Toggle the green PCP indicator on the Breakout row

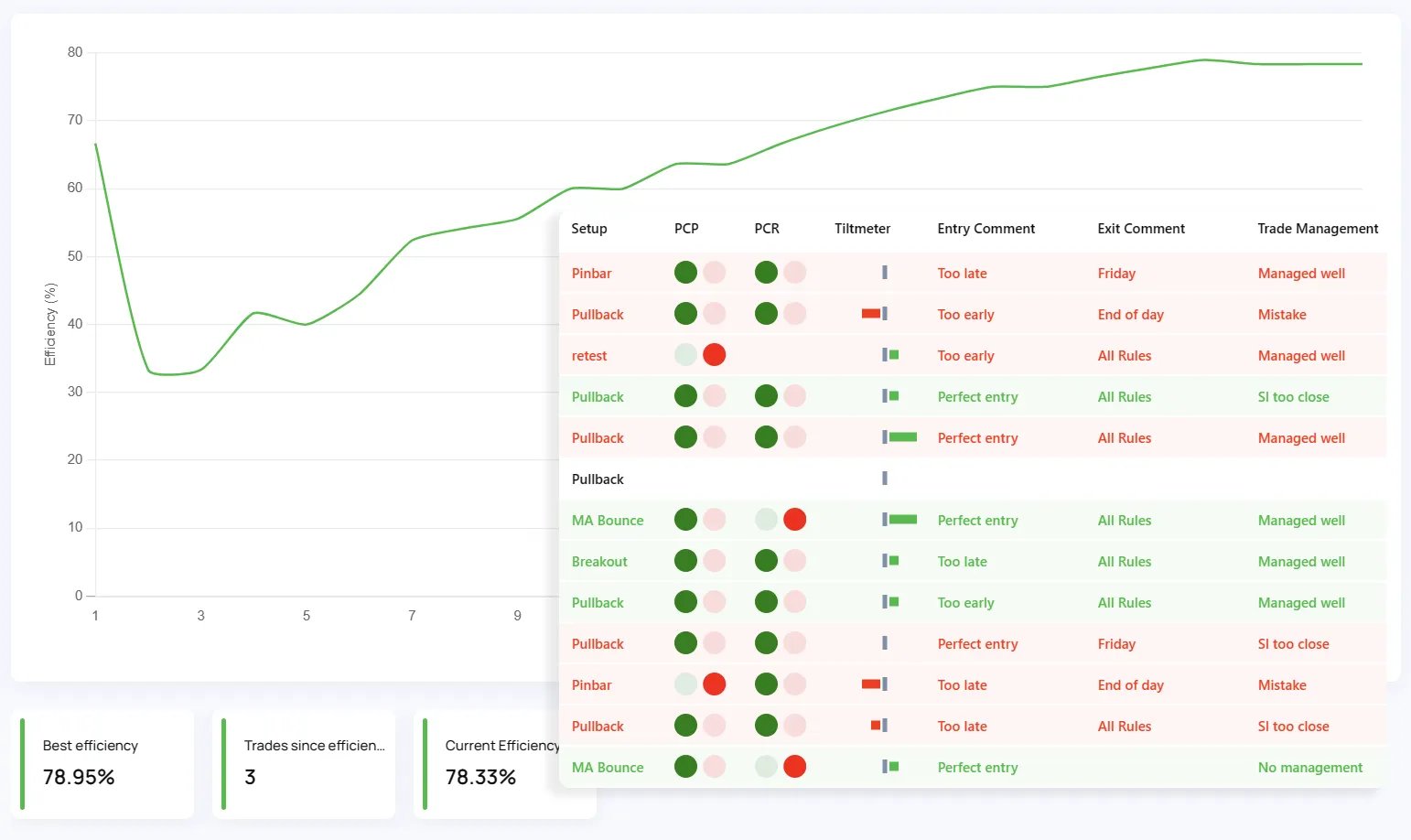tap(685, 560)
